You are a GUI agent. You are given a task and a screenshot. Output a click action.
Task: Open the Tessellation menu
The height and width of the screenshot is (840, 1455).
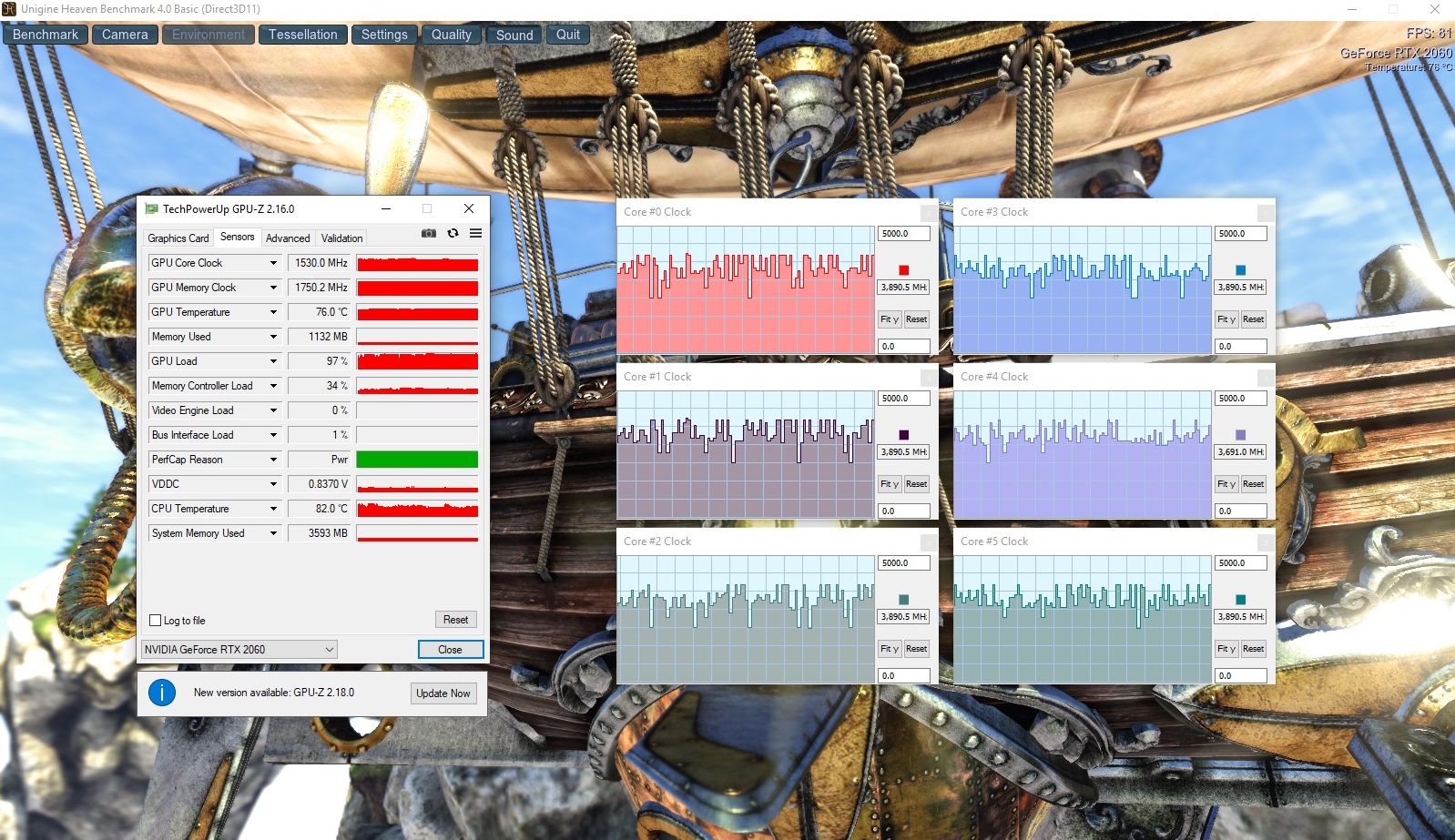point(303,35)
